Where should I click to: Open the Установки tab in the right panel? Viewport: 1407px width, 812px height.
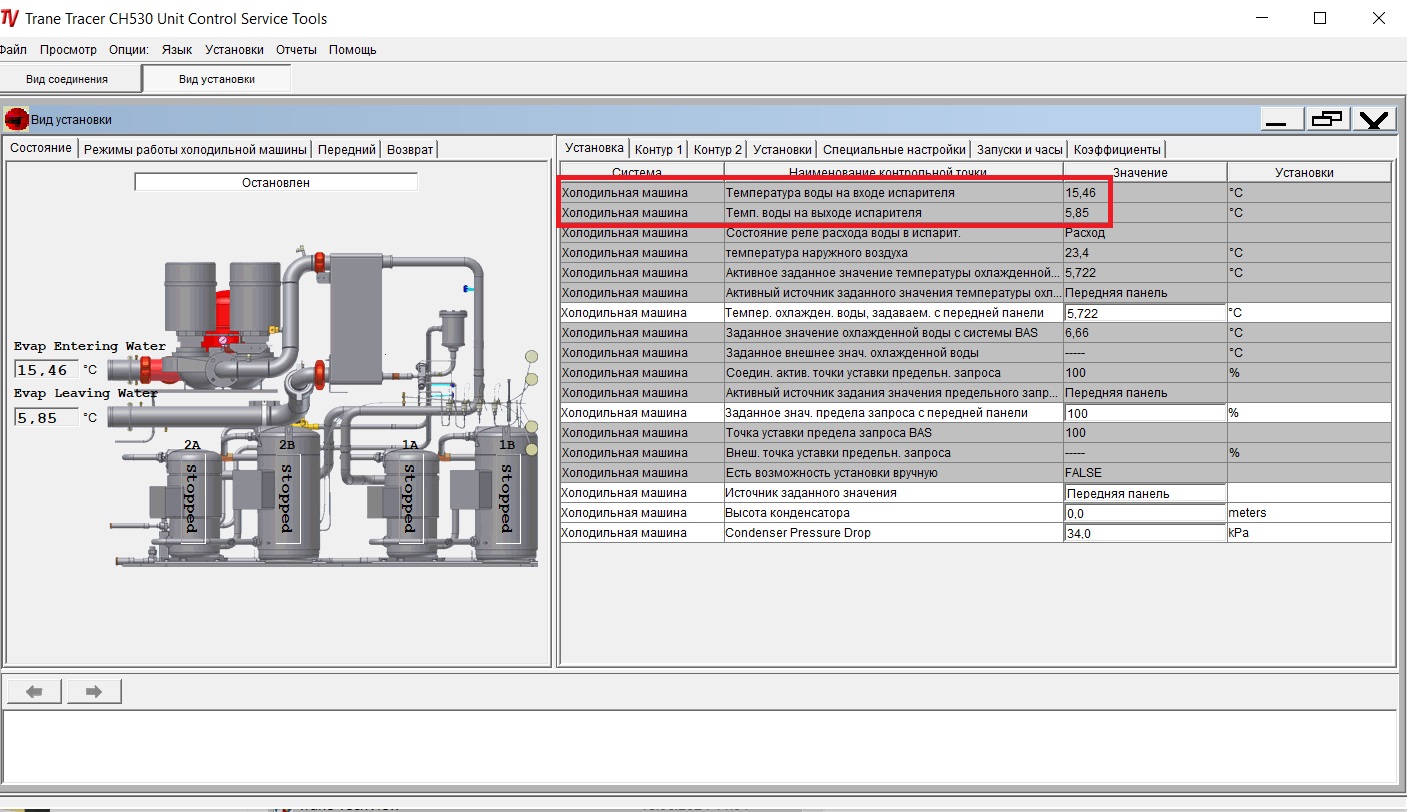pyautogui.click(x=782, y=149)
